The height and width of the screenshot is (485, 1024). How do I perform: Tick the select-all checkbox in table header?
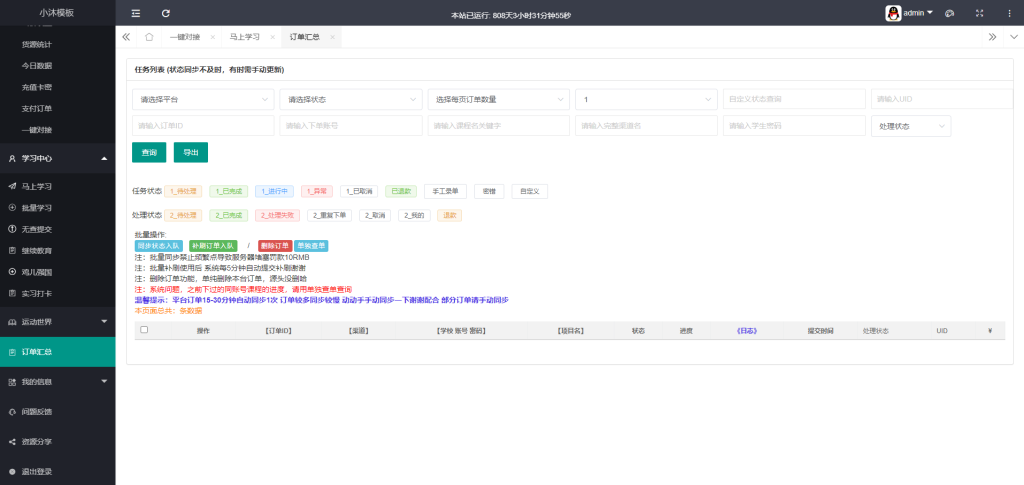(144, 329)
